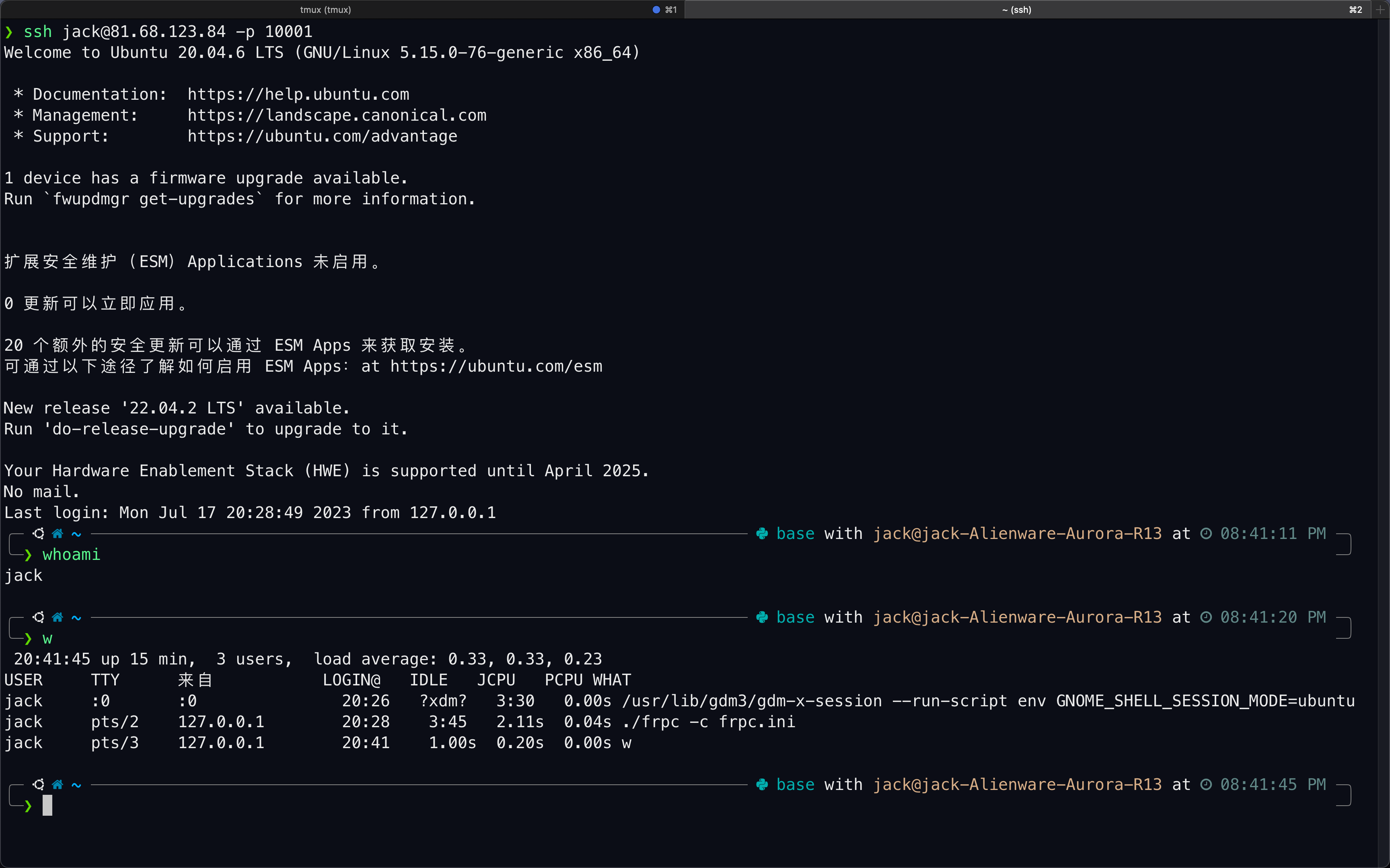Screen dimensions: 1390x868
Task: Click the clock icon beside 08:41:20 PM
Action: click(x=1206, y=617)
